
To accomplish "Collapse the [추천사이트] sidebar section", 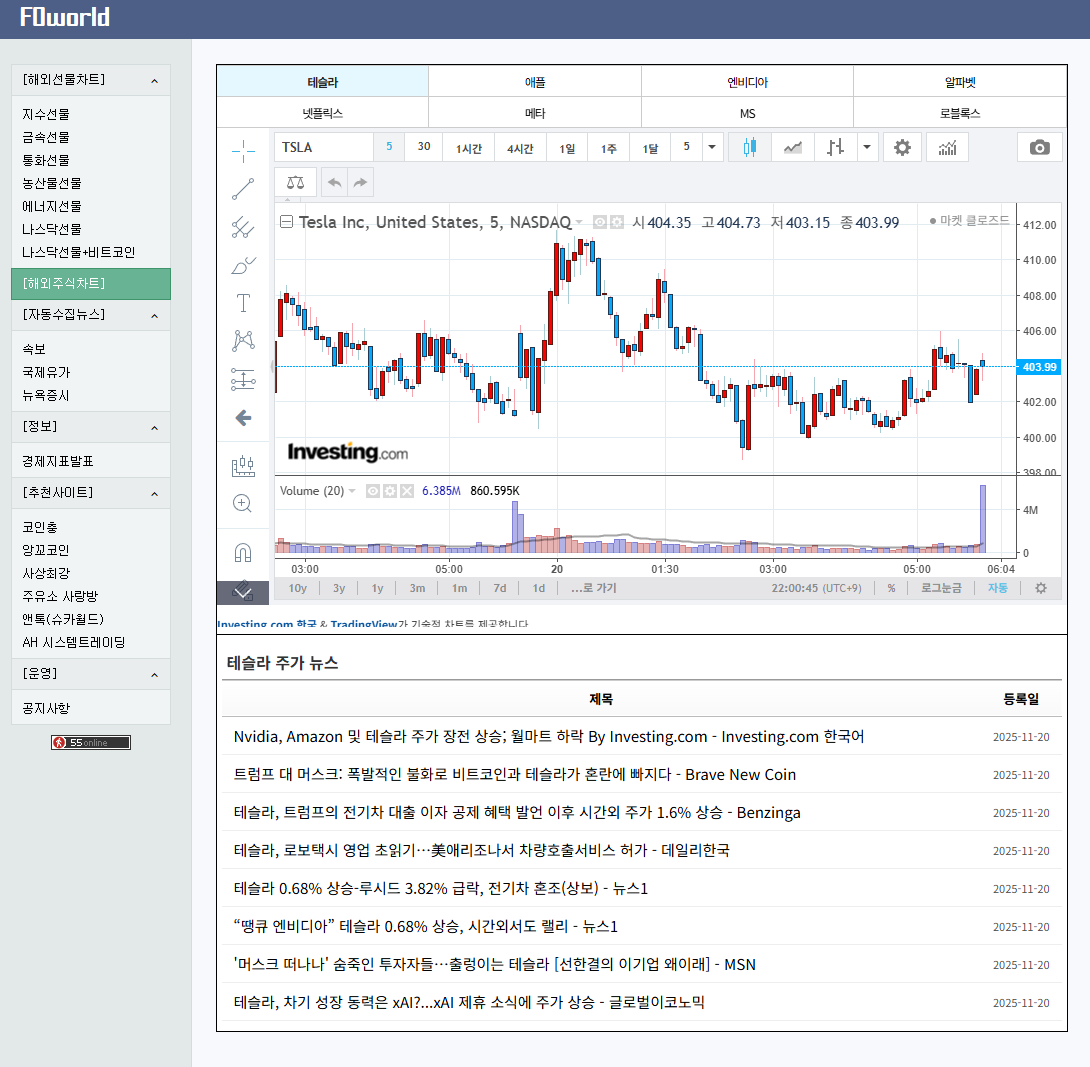I will point(91,493).
